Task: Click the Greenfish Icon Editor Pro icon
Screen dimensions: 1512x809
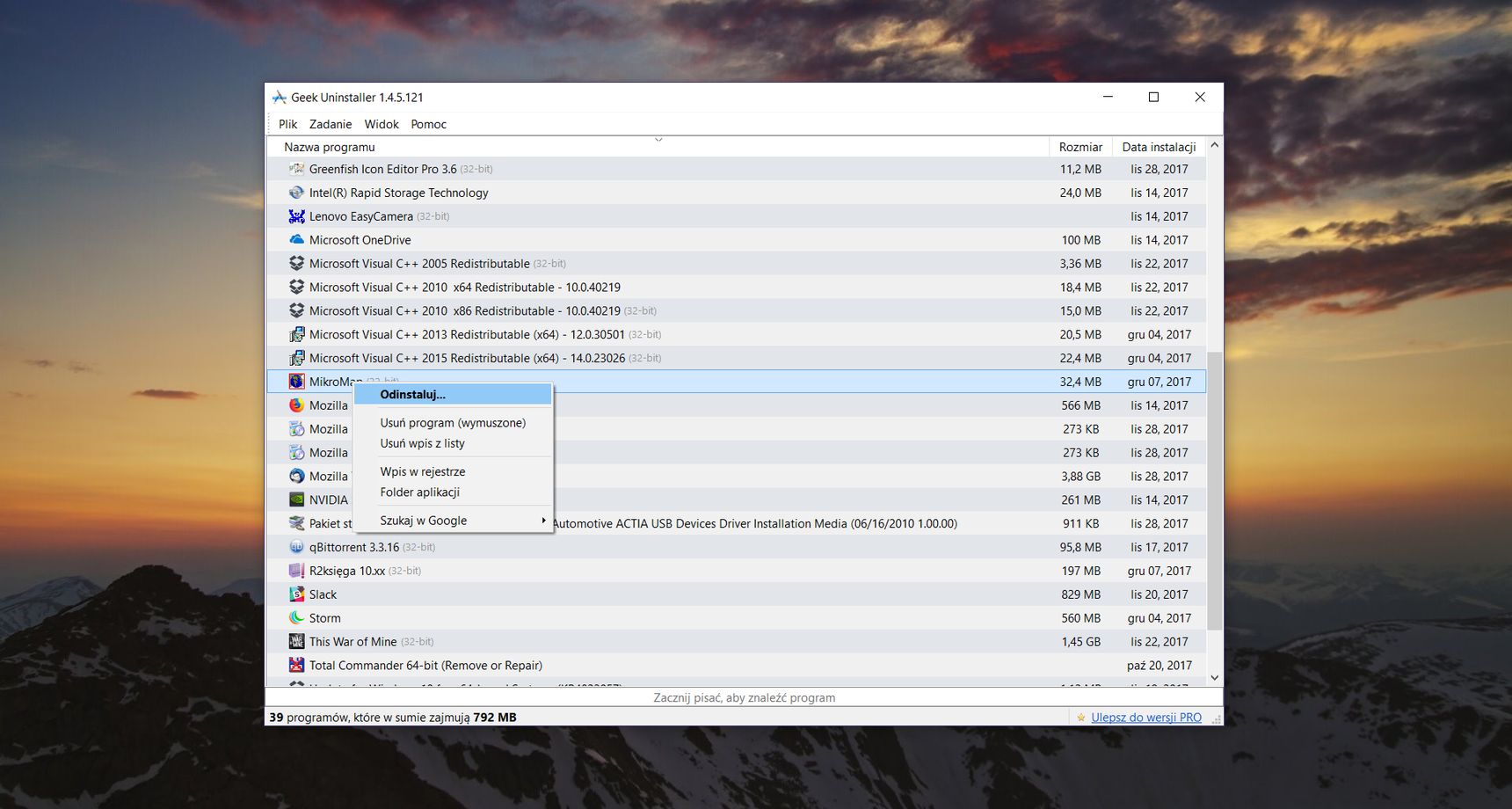Action: coord(296,169)
